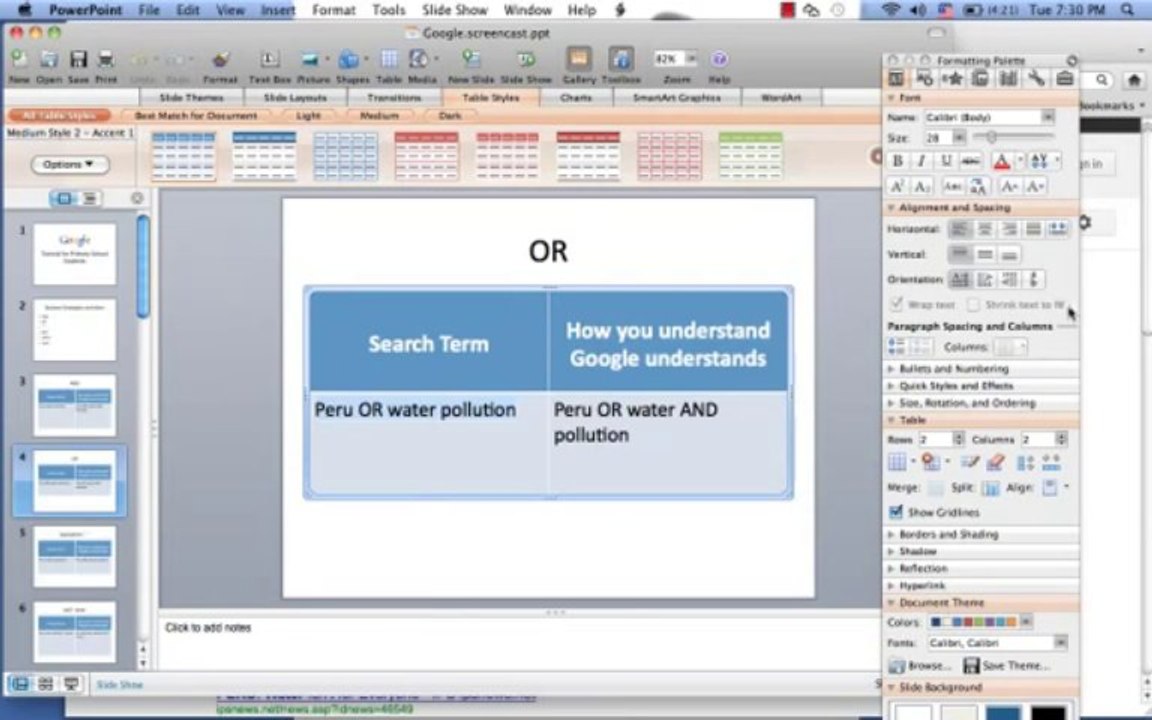1152x720 pixels.
Task: Toggle Italic in the Formatting Palette
Action: [x=921, y=161]
